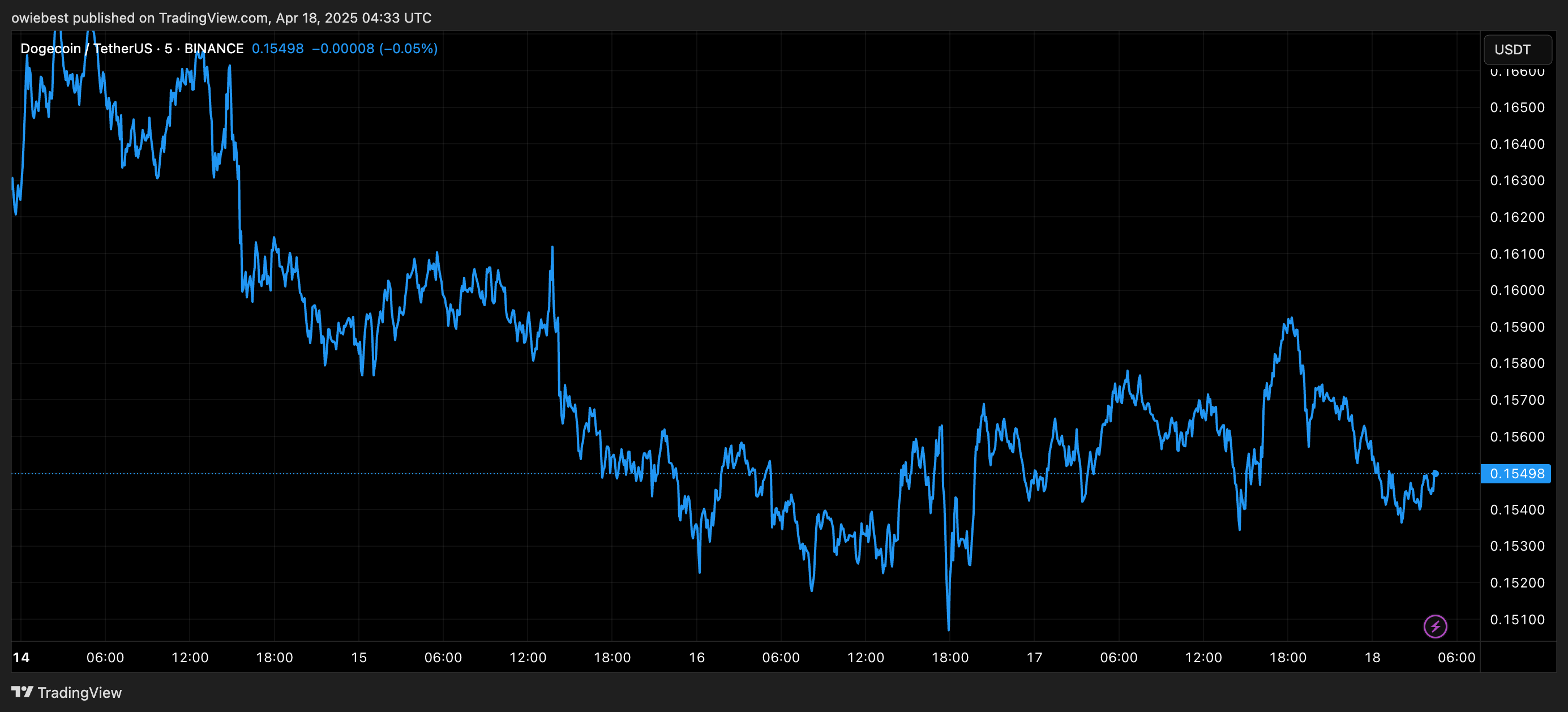Select date marker 16 on time axis
This screenshot has height=712, width=1568.
click(696, 657)
